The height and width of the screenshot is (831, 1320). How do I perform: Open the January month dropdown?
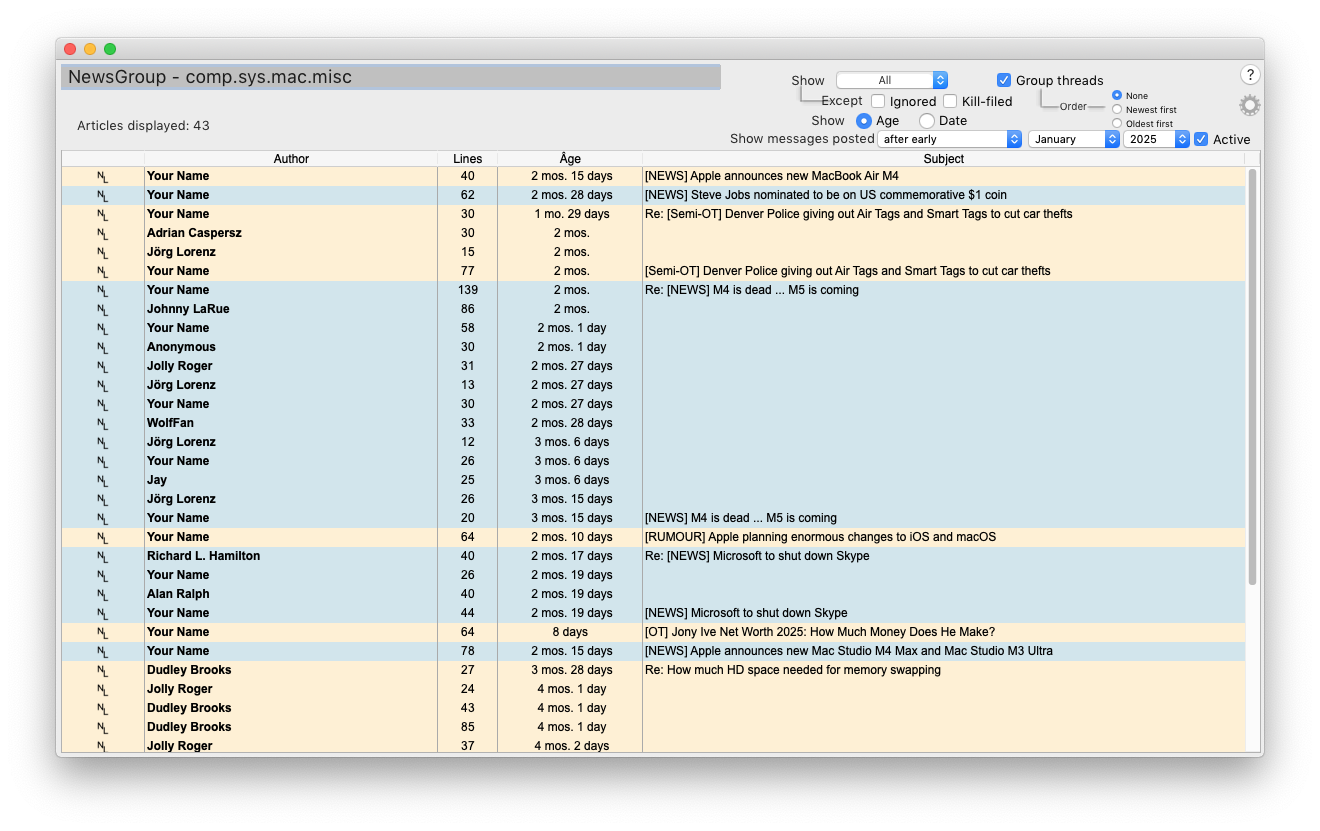pos(1073,139)
